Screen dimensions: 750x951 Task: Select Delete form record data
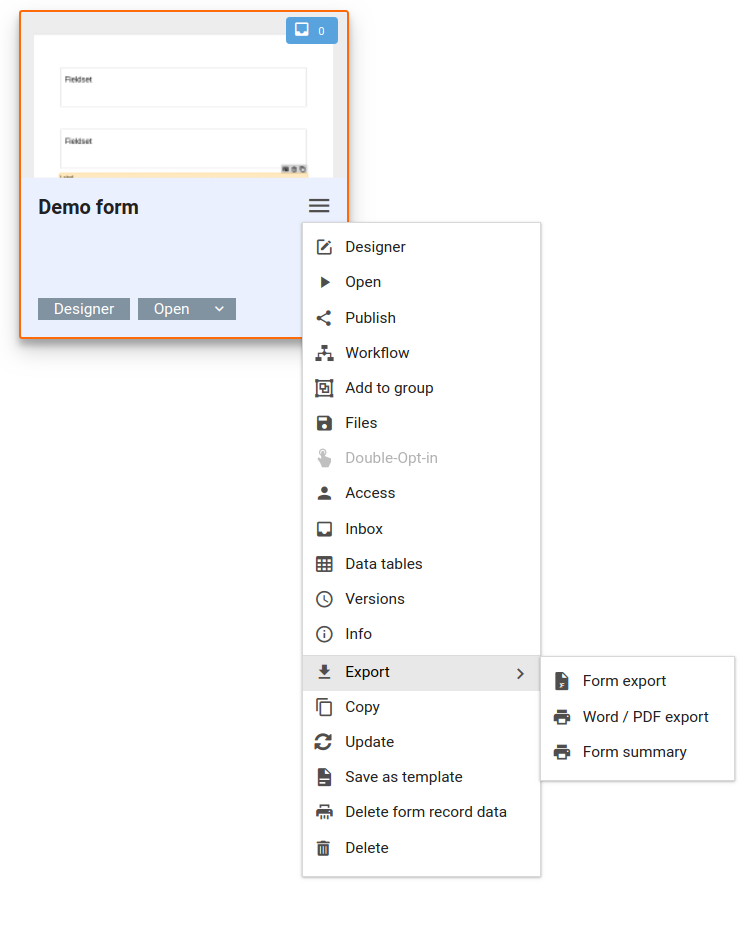425,812
